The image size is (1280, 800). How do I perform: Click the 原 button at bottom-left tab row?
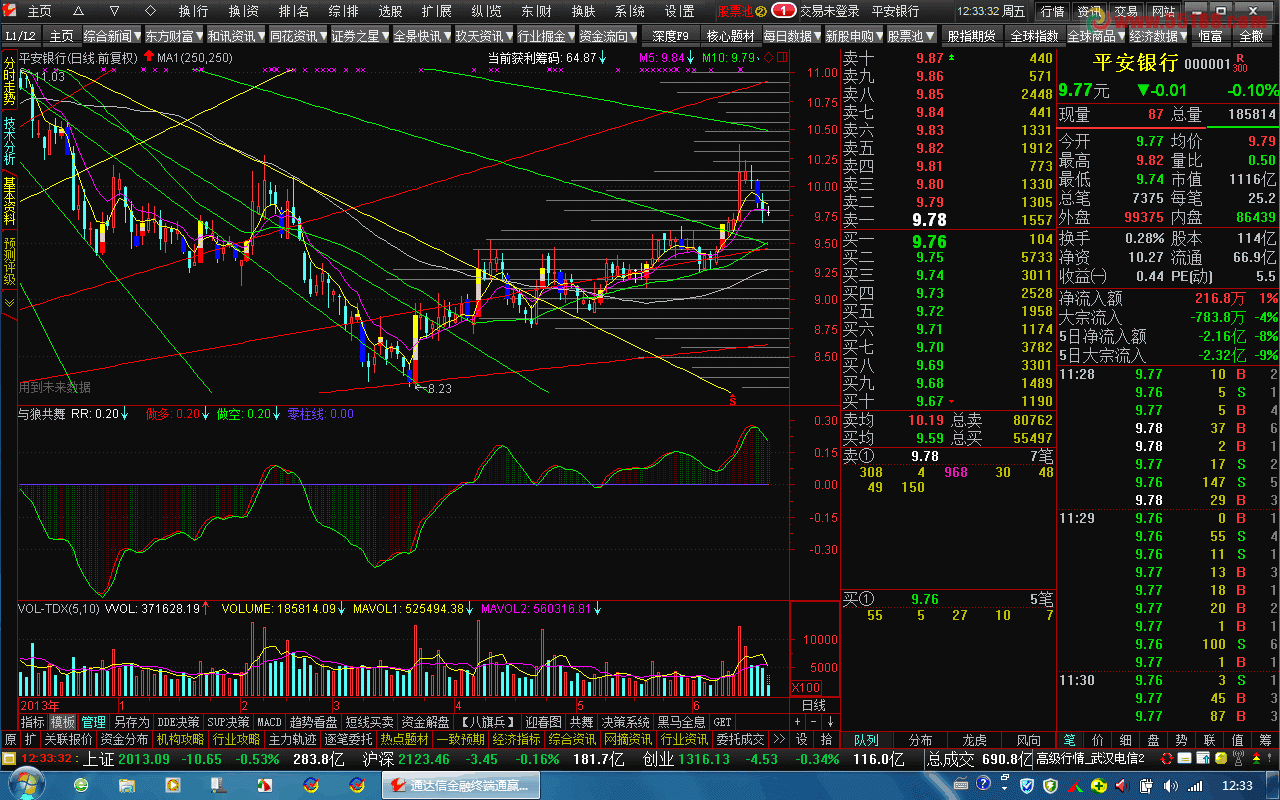10,740
